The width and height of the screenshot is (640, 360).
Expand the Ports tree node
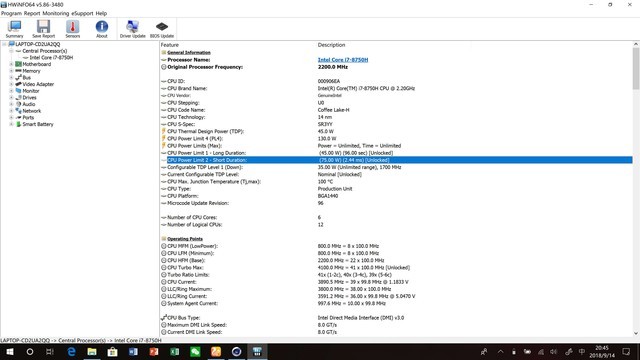[x=11, y=118]
